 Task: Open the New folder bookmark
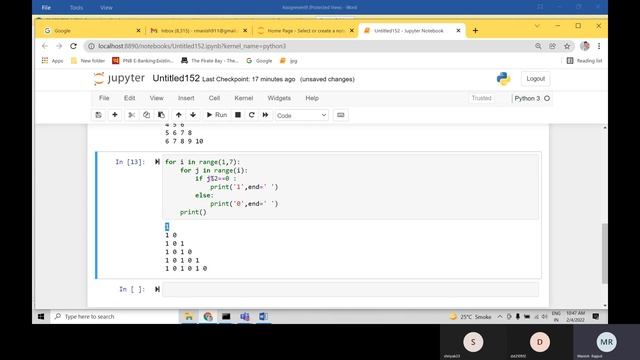pos(88,61)
